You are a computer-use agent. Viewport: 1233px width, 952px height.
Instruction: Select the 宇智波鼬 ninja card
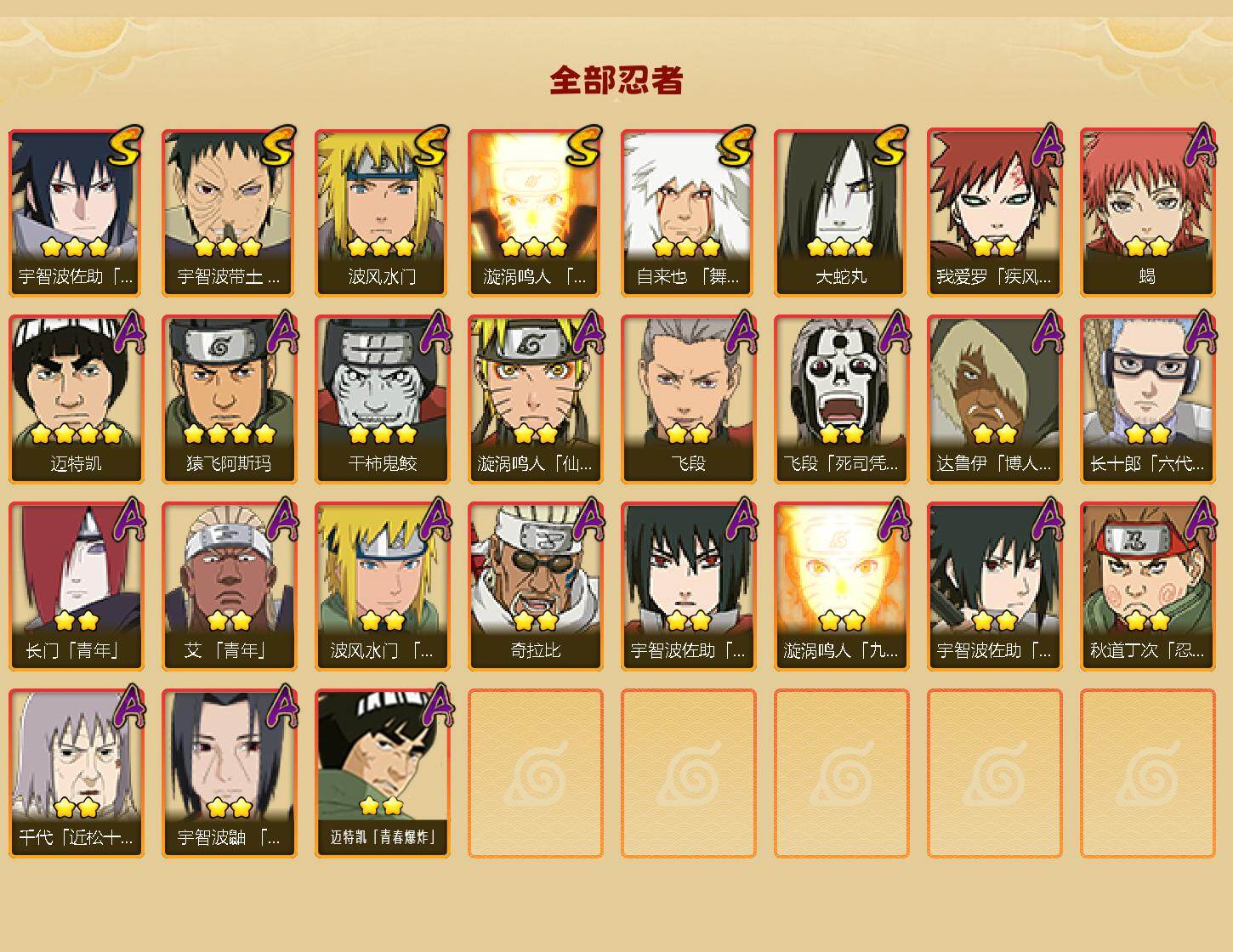[229, 773]
